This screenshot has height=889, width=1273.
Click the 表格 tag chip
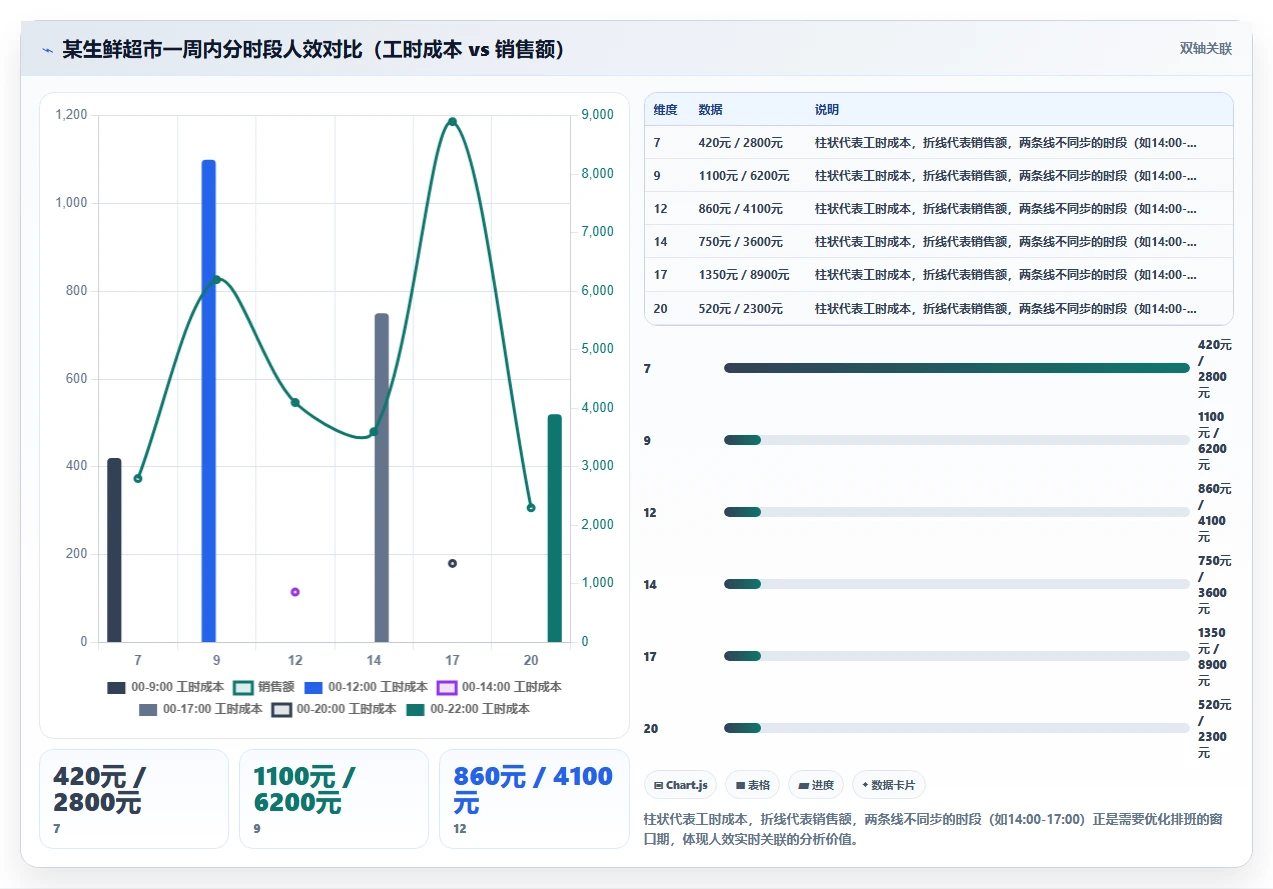point(752,785)
